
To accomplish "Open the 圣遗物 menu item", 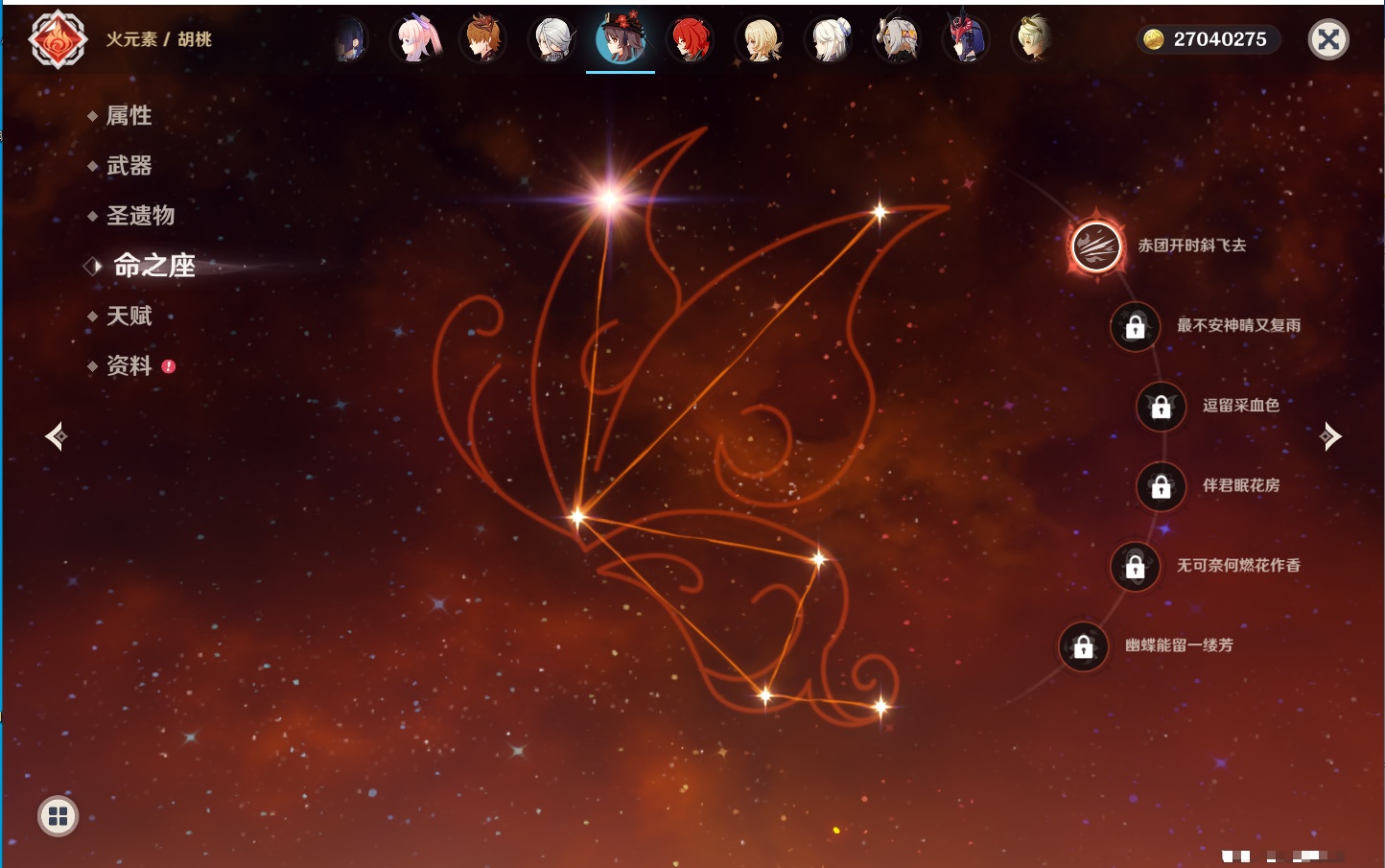I will pos(141,216).
